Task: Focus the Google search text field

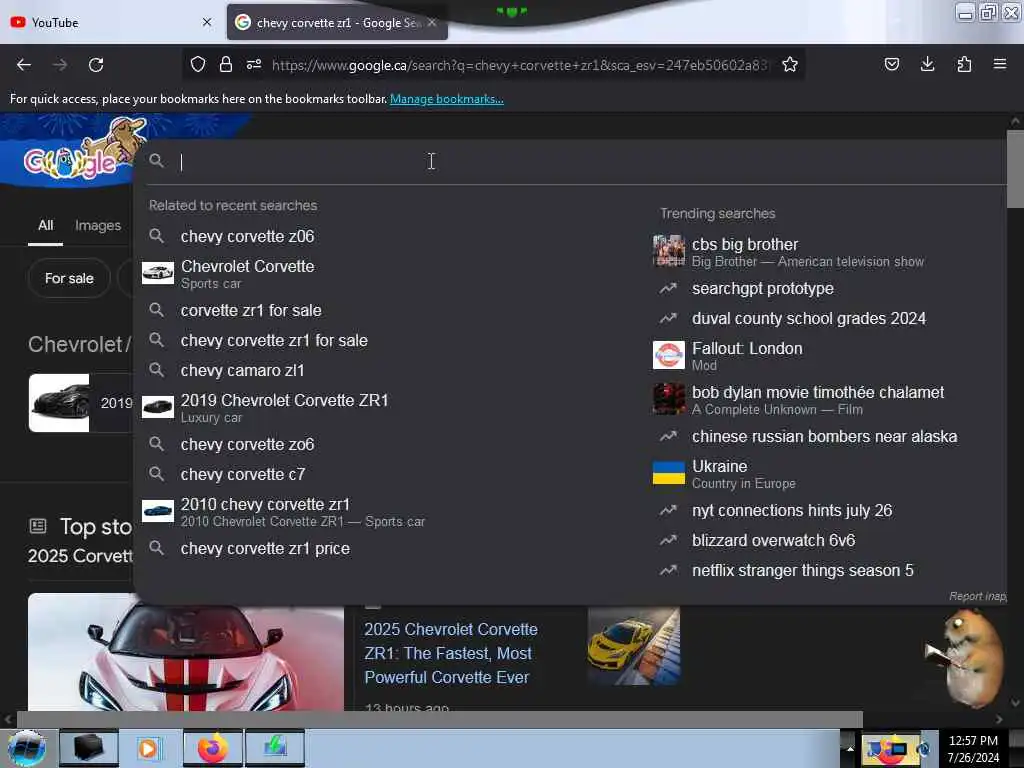Action: 588,162
